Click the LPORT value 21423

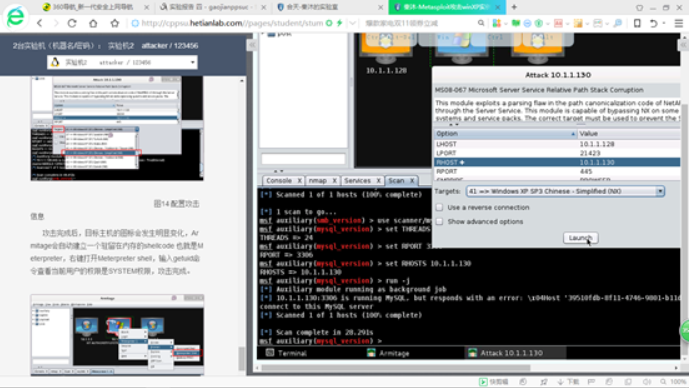click(590, 153)
